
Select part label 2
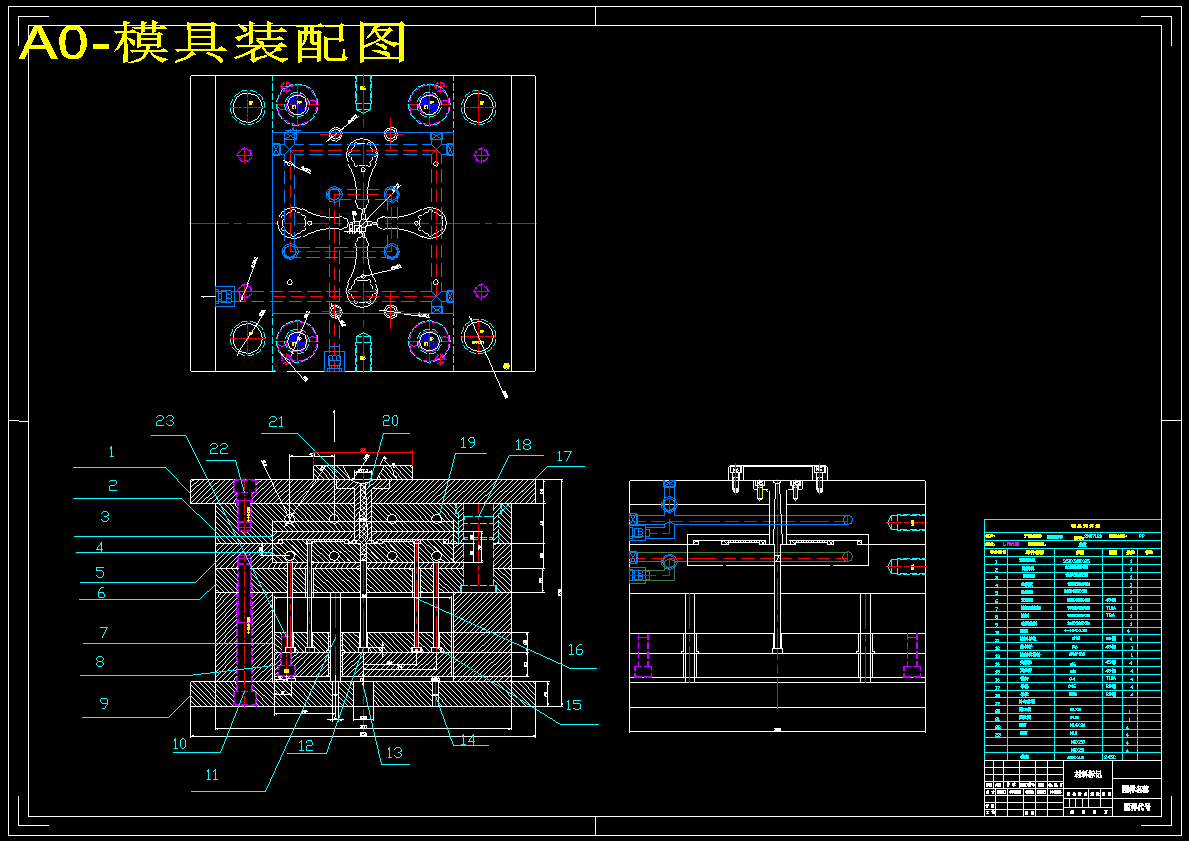(112, 486)
